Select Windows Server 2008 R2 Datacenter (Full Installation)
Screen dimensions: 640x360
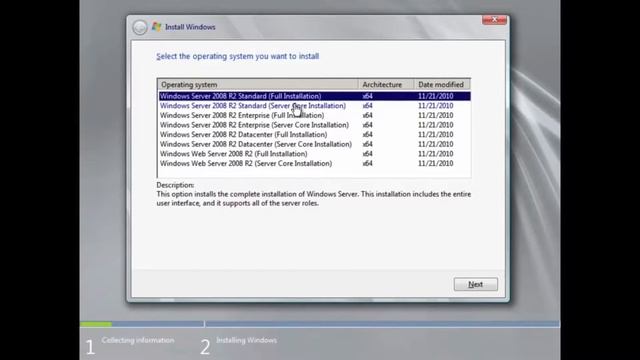314,134
